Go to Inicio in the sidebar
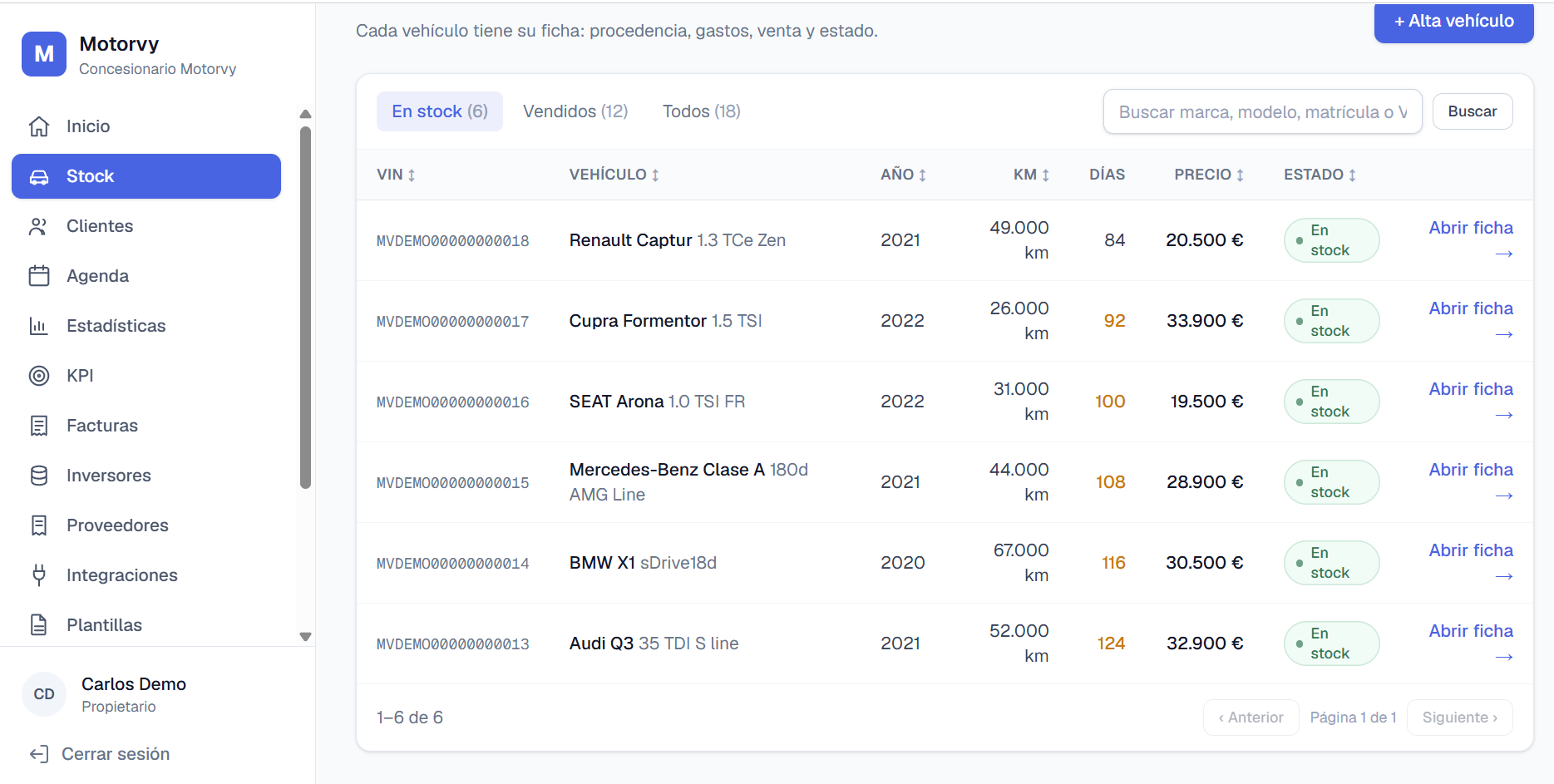Viewport: 1554px width, 784px height. (x=146, y=126)
